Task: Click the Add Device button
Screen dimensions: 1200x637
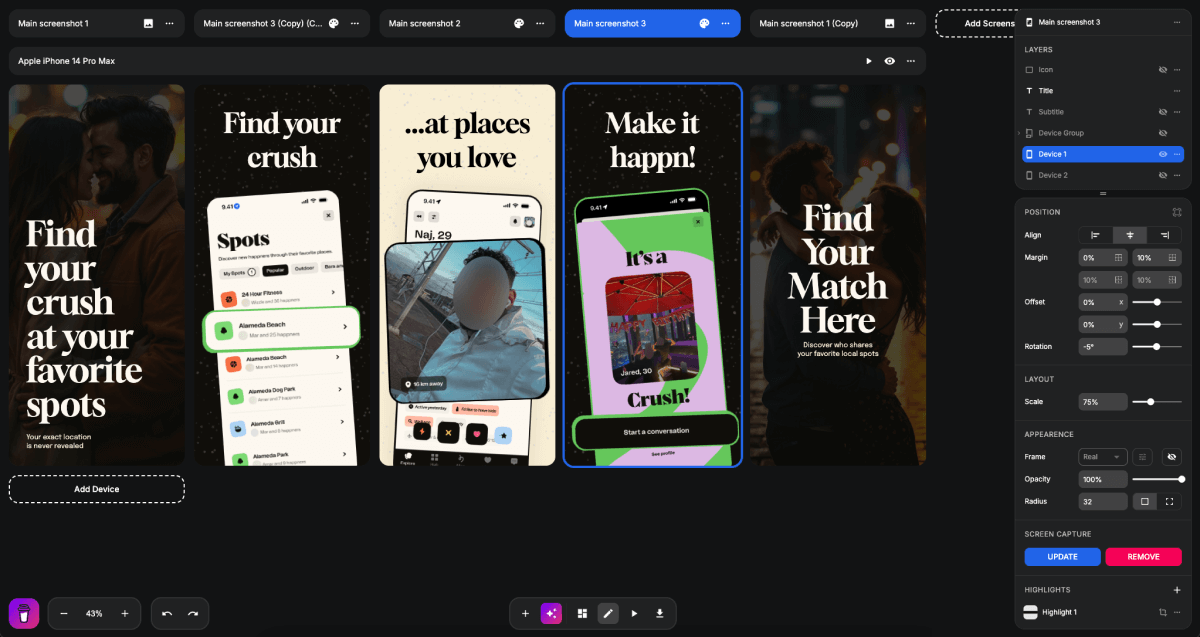Action: pos(96,489)
